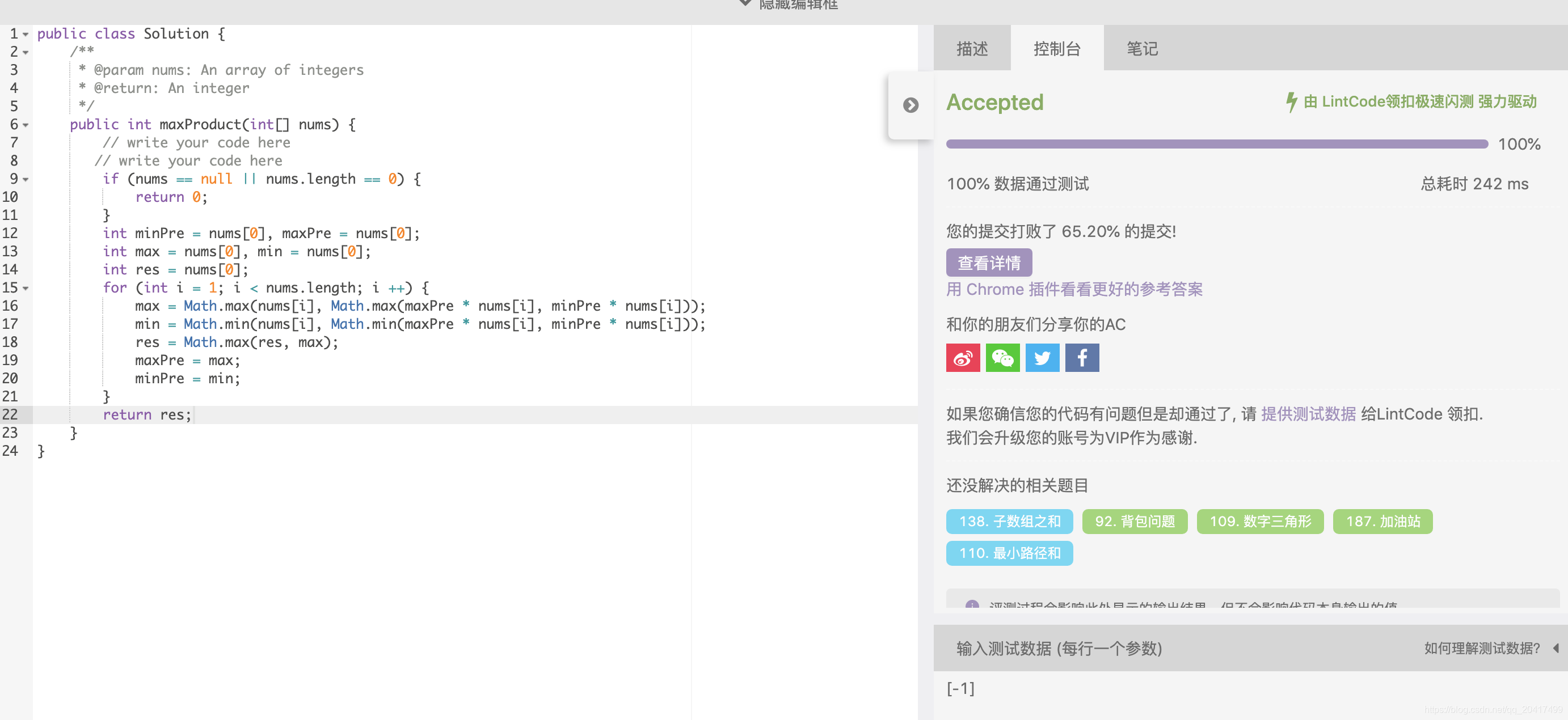Open the Chrome plugin reference answers link

point(1074,290)
